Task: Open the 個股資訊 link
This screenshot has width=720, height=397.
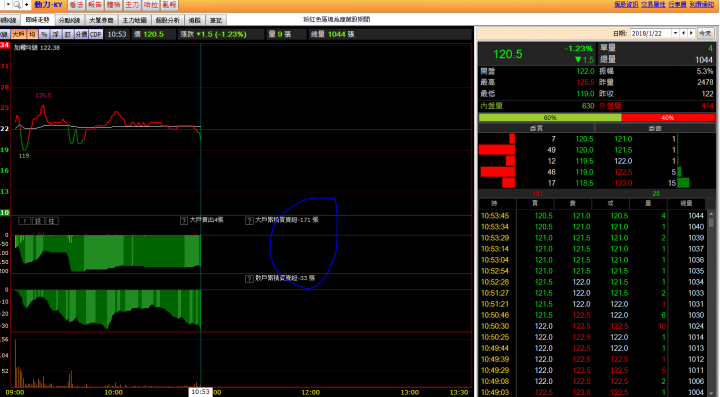Action: coord(626,4)
